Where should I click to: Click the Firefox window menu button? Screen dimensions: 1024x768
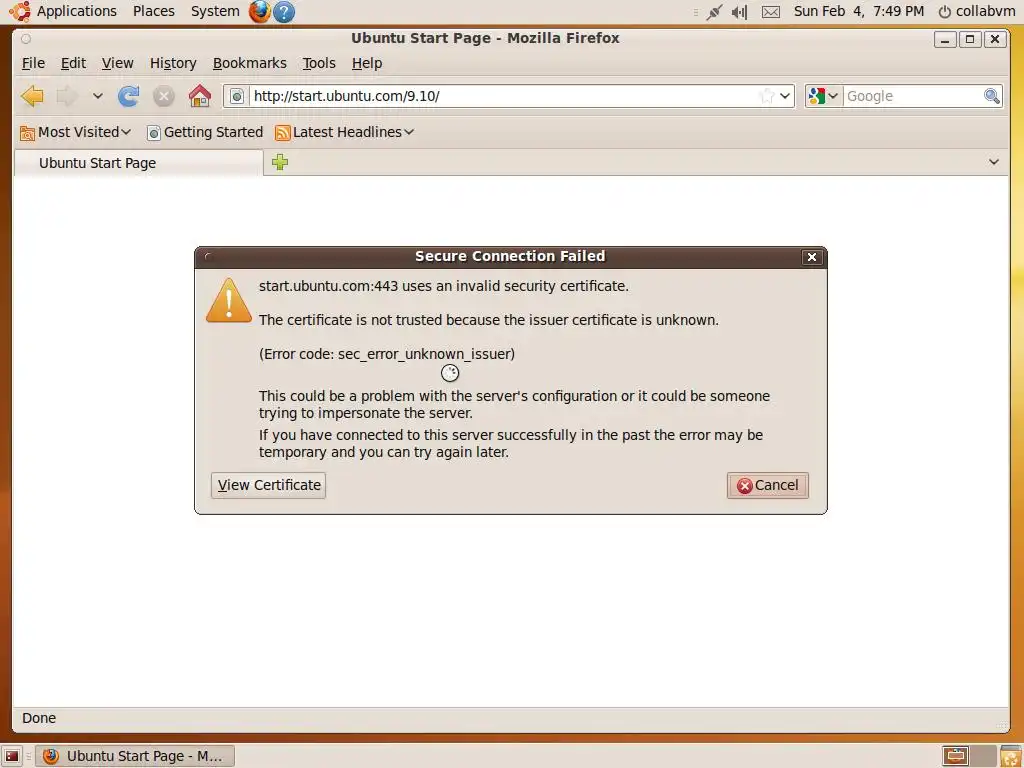(25, 39)
